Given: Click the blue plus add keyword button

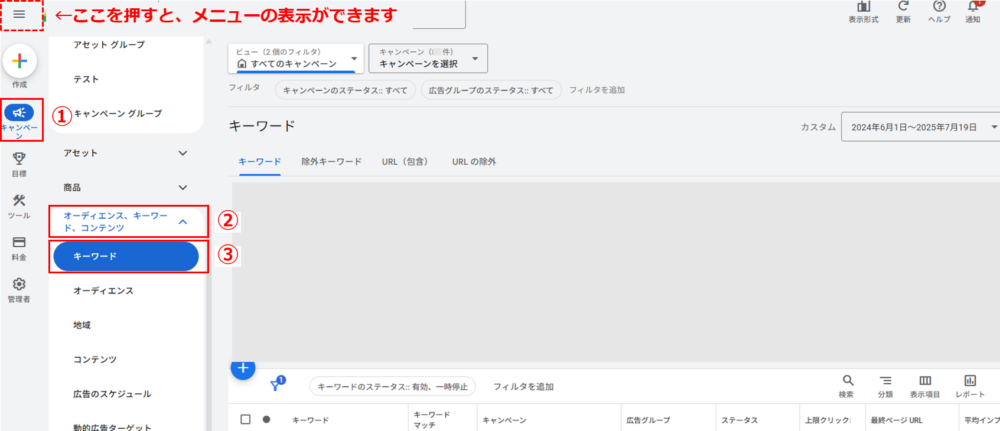Looking at the screenshot, I should tap(243, 367).
